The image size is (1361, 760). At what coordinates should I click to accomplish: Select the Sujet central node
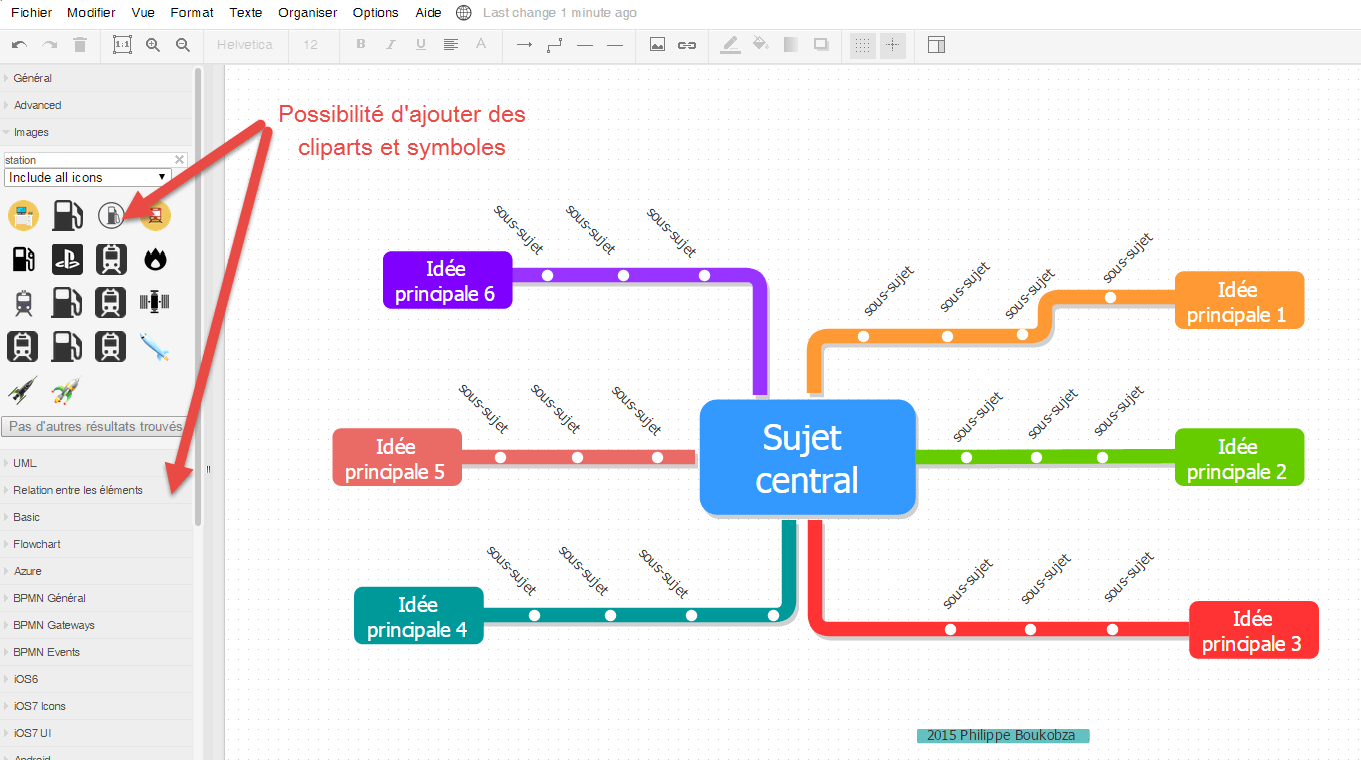(x=807, y=457)
